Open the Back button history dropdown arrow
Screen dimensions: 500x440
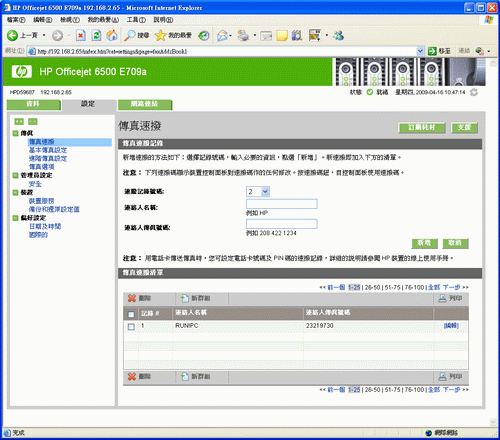point(44,35)
